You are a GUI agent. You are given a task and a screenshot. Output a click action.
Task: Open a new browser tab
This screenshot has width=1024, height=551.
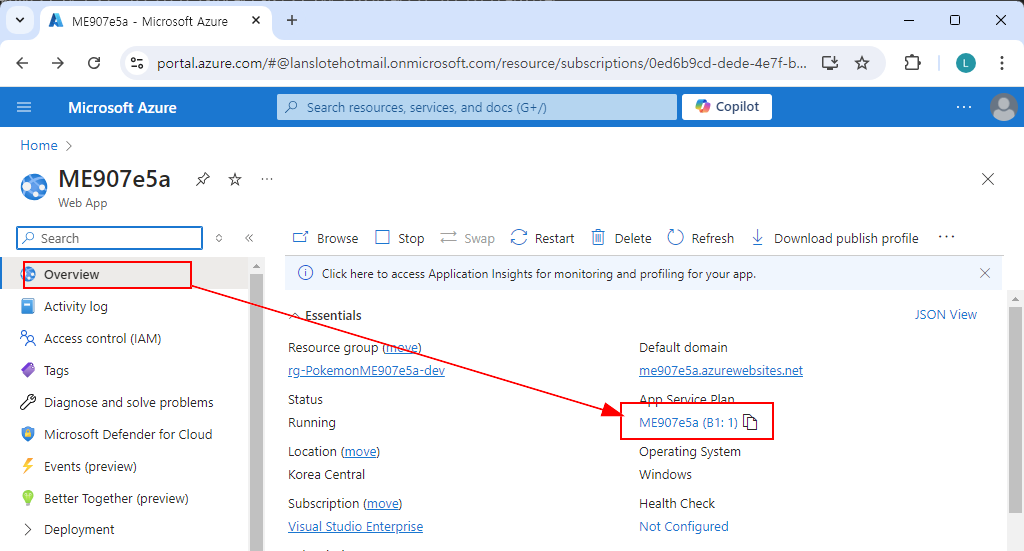click(x=292, y=20)
